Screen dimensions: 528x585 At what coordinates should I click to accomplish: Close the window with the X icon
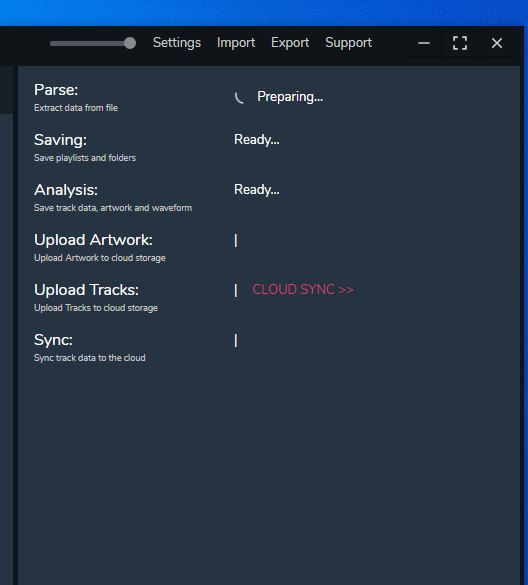(x=497, y=43)
